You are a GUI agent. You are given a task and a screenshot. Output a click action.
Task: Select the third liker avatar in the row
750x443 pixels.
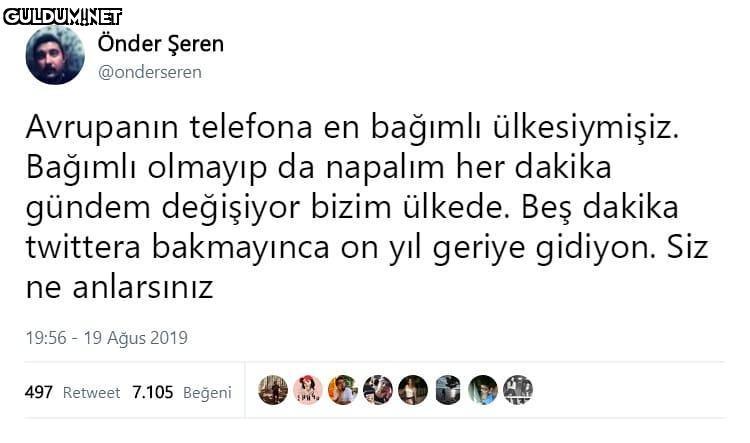(343, 390)
